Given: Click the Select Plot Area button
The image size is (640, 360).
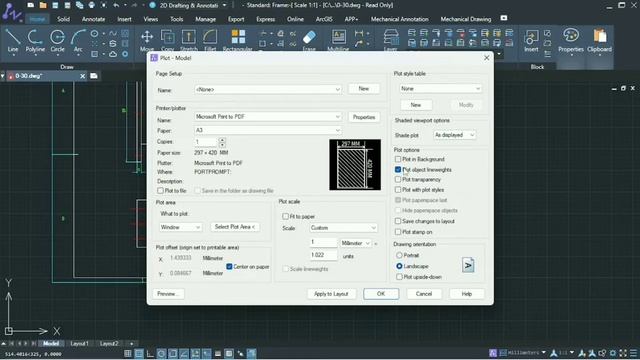Looking at the screenshot, I should [235, 227].
